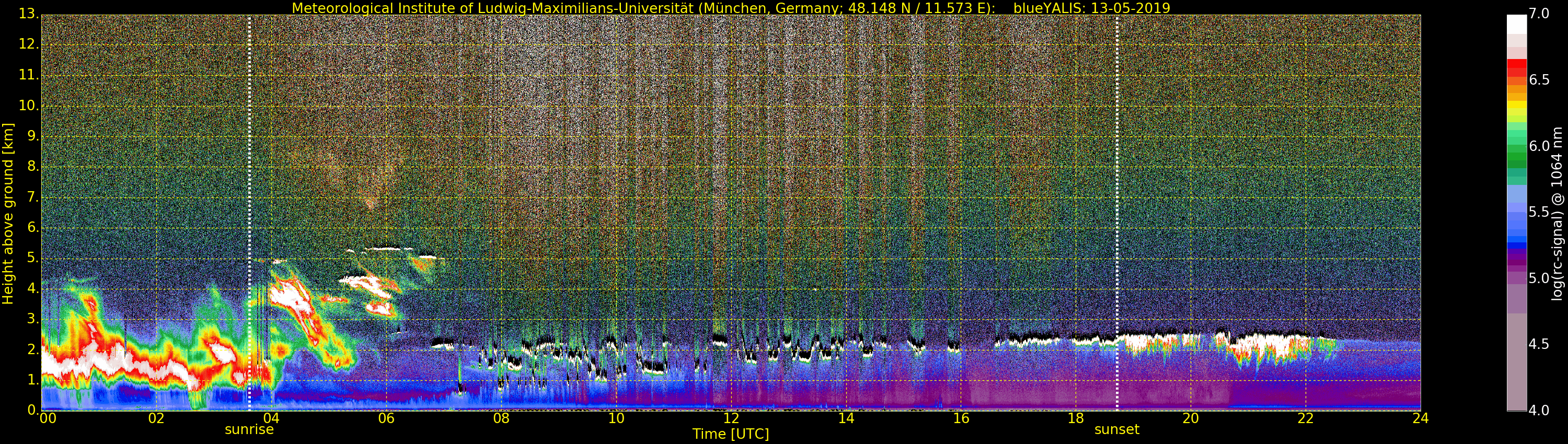Click the '11.' height axis tick label
This screenshot has width=1568, height=444.
tap(29, 75)
